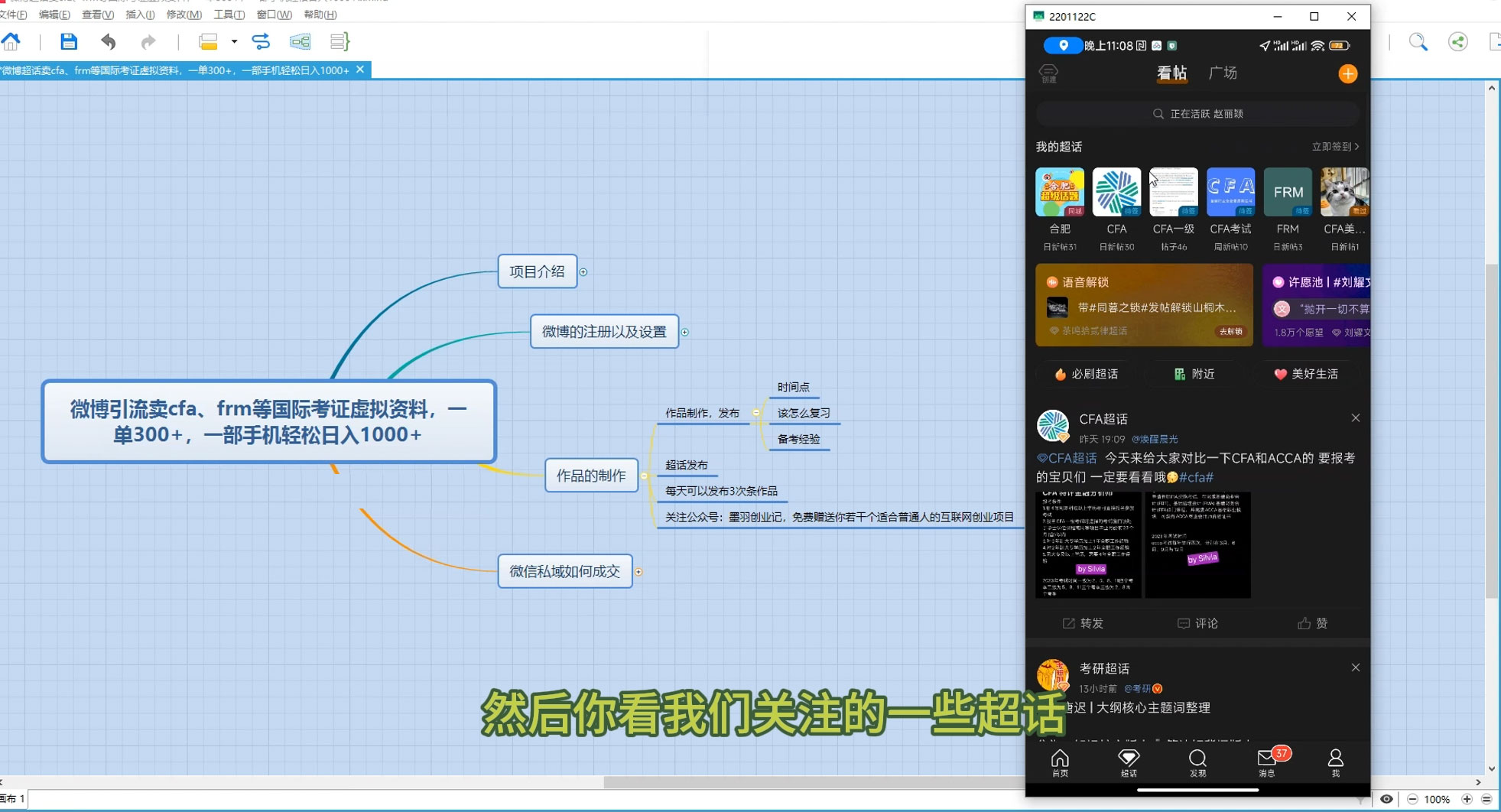Save the mind map file
Image resolution: width=1501 pixels, height=812 pixels.
69,41
